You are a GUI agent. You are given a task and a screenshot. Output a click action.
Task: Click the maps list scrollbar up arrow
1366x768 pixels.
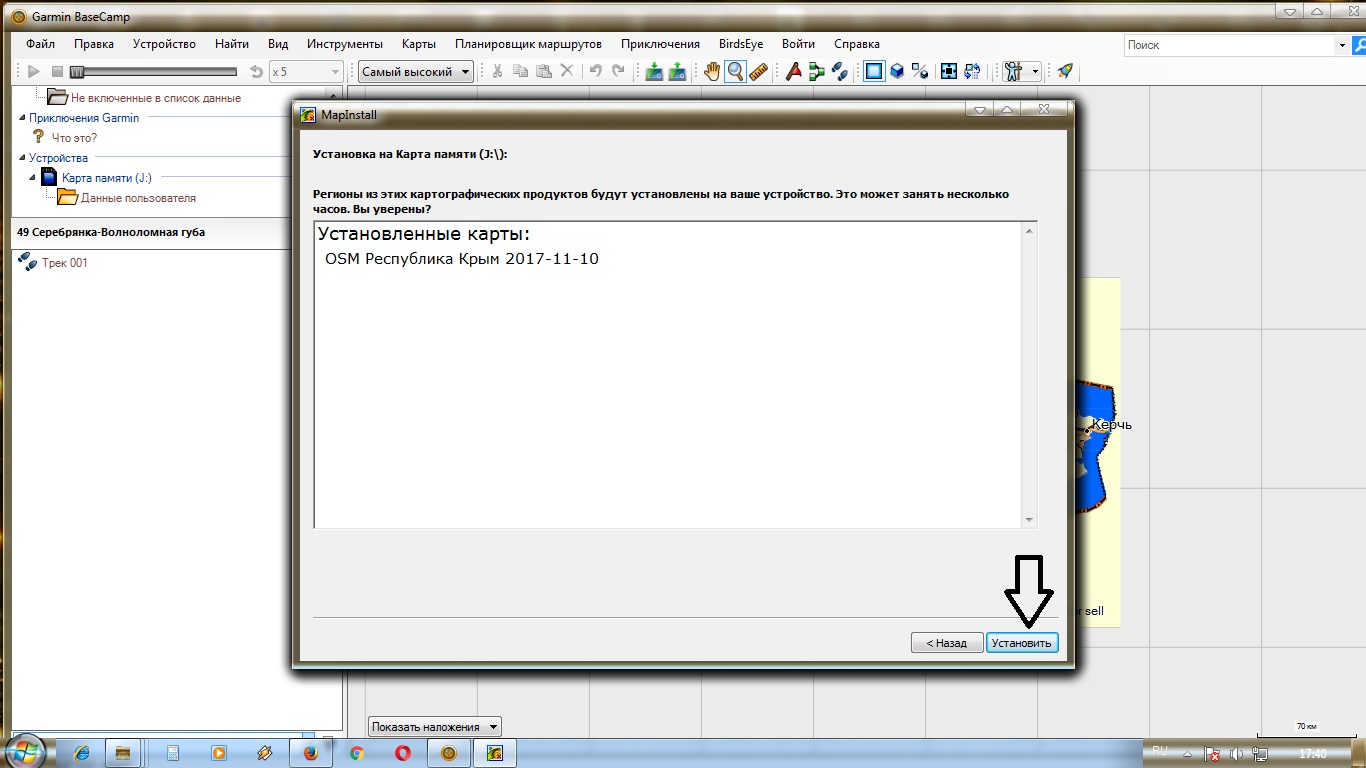click(1029, 231)
